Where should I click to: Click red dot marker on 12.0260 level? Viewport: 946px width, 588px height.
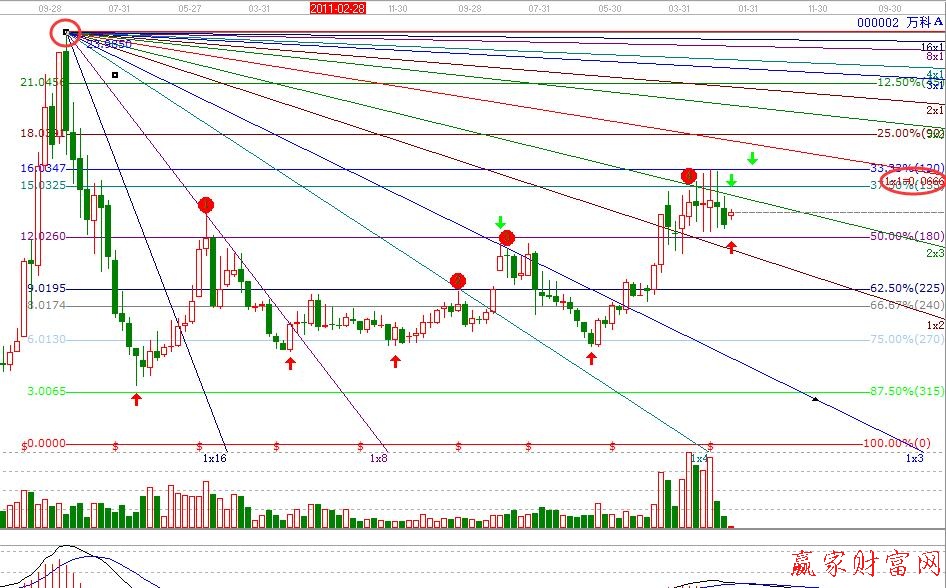tap(507, 238)
